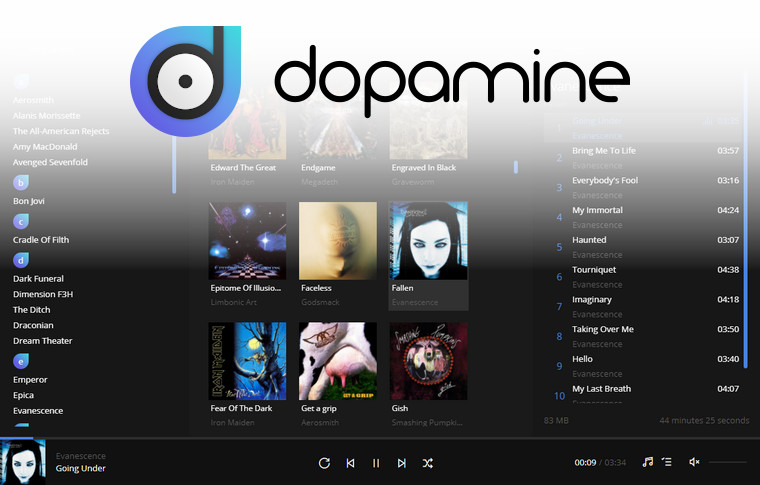Click the music note lyrics icon
760x485 pixels.
(x=647, y=462)
